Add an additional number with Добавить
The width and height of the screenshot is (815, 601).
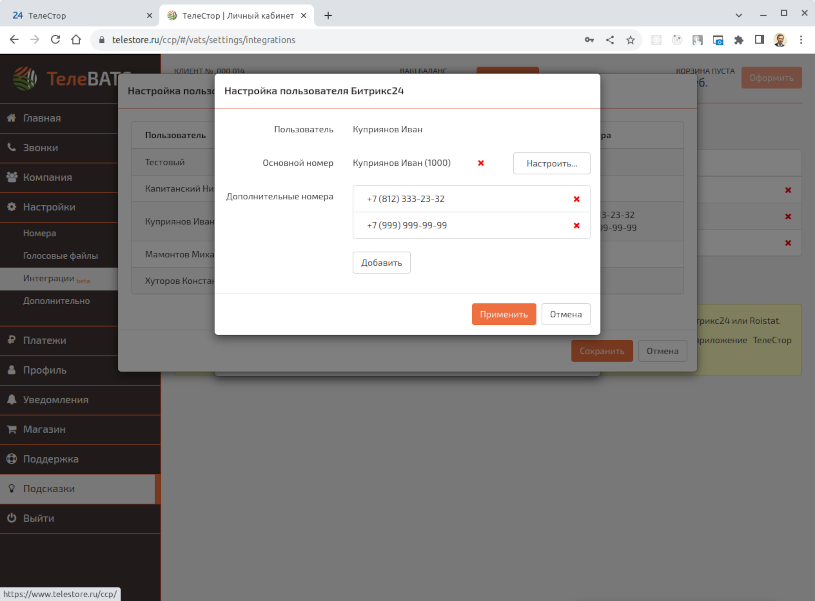click(382, 263)
